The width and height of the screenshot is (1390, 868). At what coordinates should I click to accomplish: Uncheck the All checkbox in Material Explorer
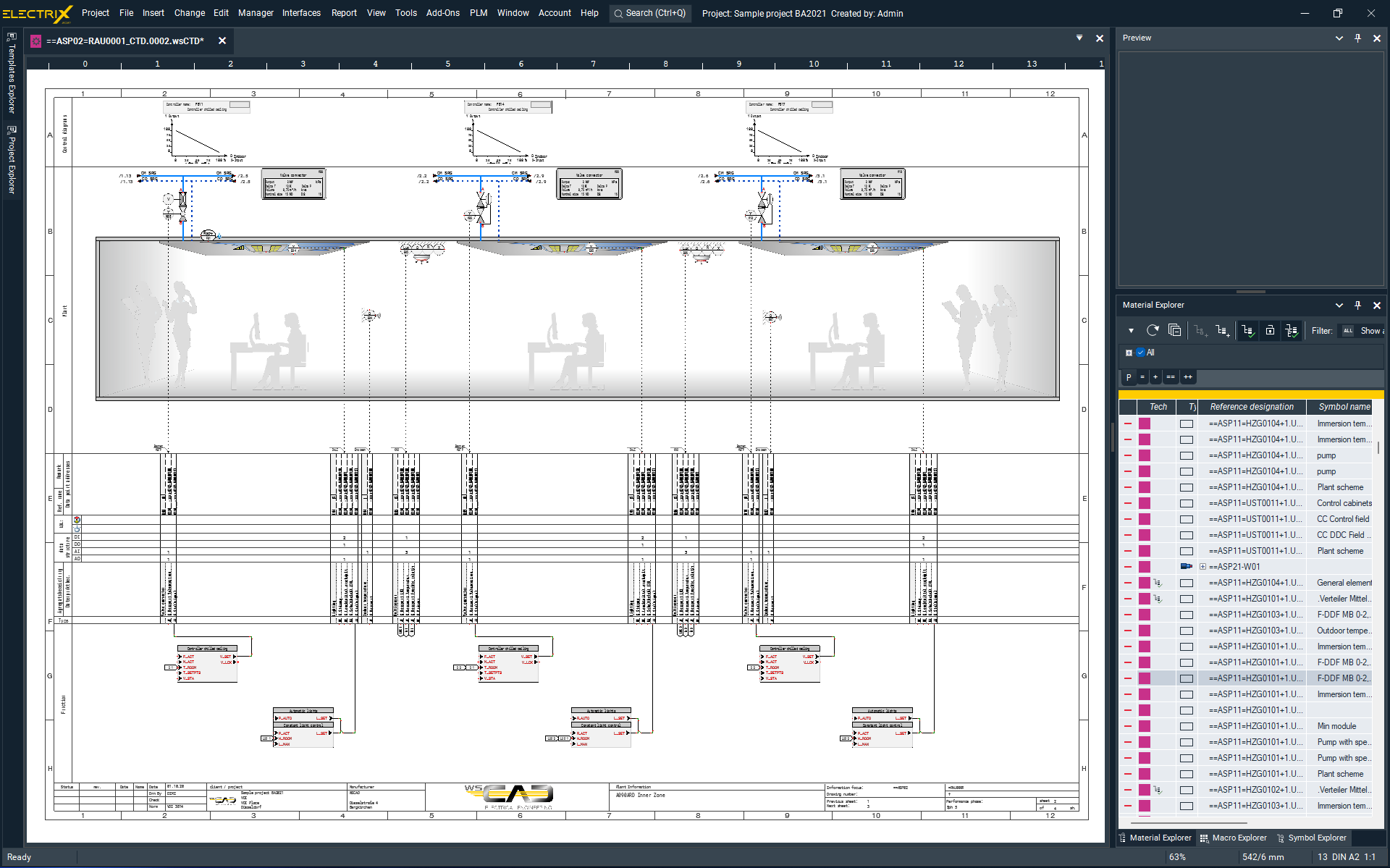[x=1140, y=353]
